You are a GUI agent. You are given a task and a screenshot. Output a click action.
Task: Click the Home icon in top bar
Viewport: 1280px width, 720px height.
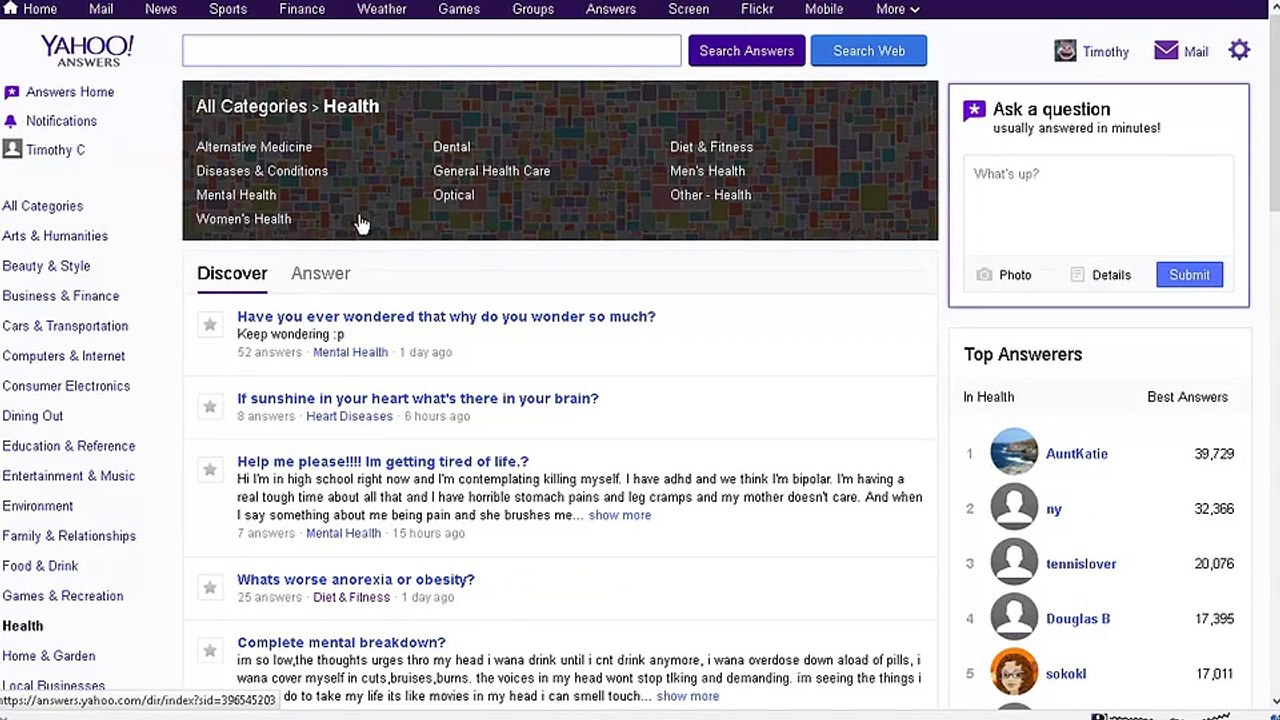10,8
